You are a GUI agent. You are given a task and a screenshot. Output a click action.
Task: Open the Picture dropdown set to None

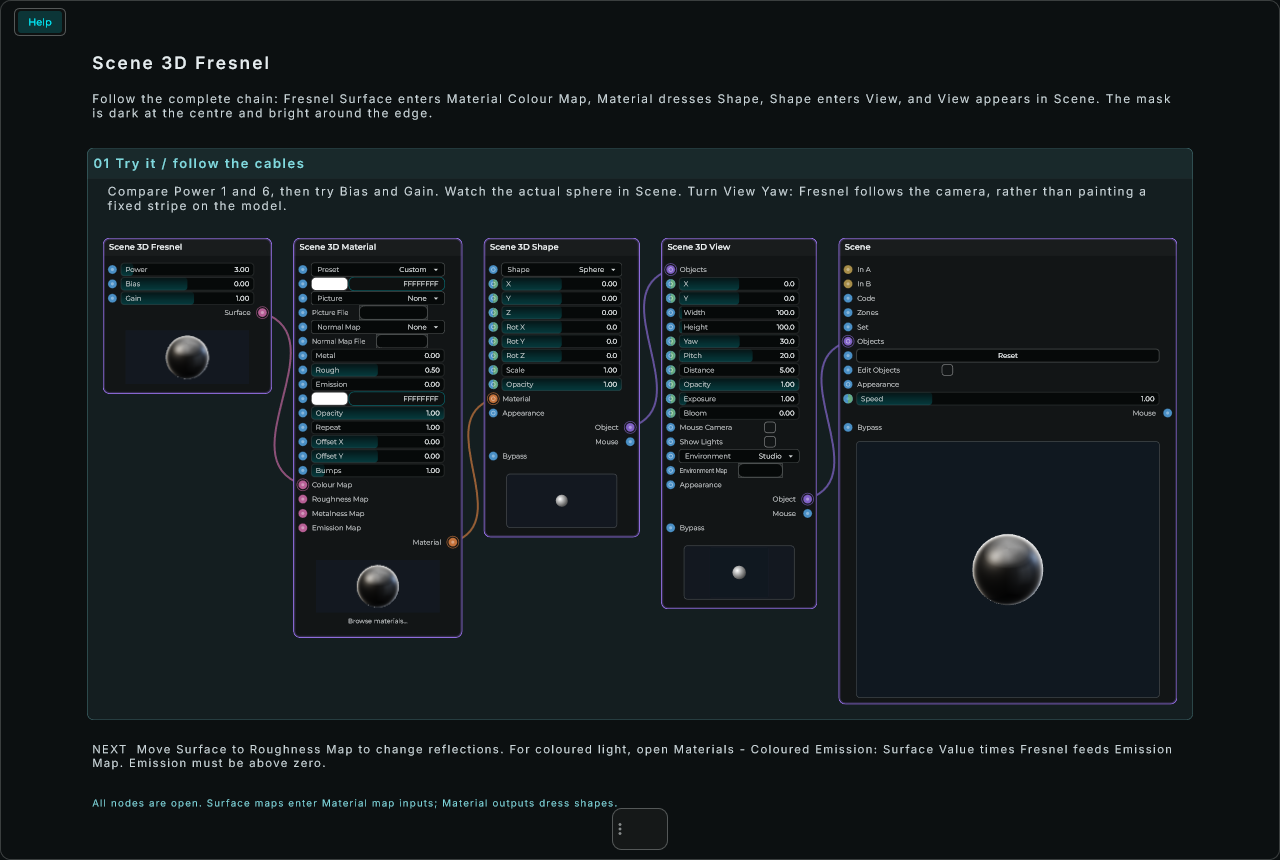point(378,298)
